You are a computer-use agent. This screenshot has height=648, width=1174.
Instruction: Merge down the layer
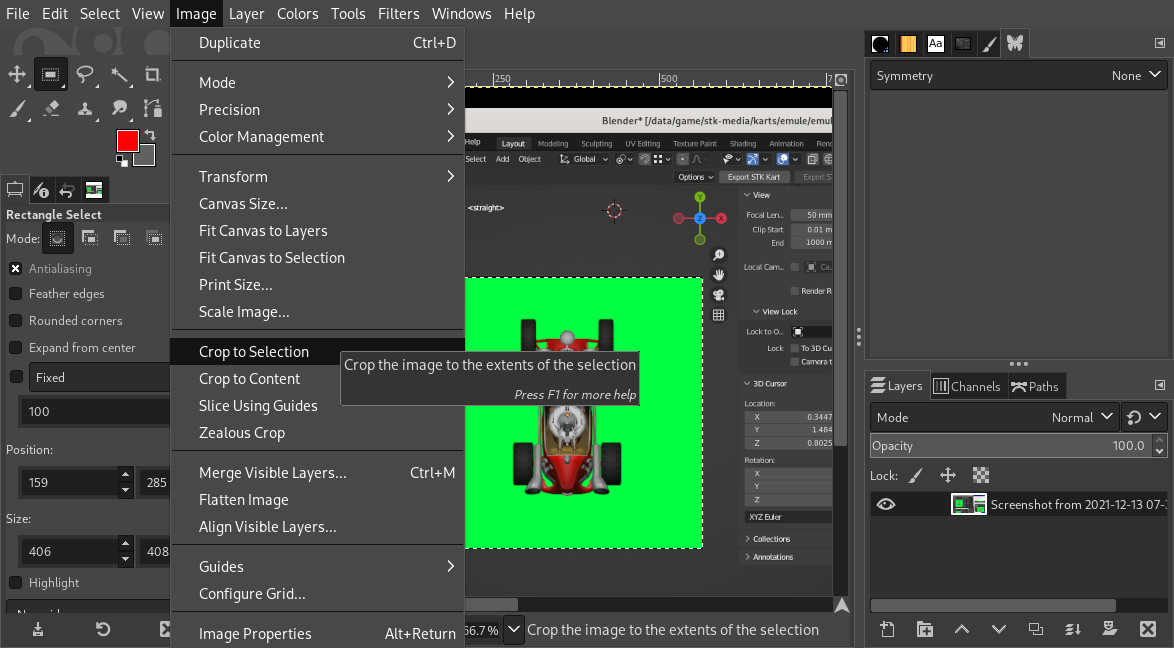tap(1073, 629)
